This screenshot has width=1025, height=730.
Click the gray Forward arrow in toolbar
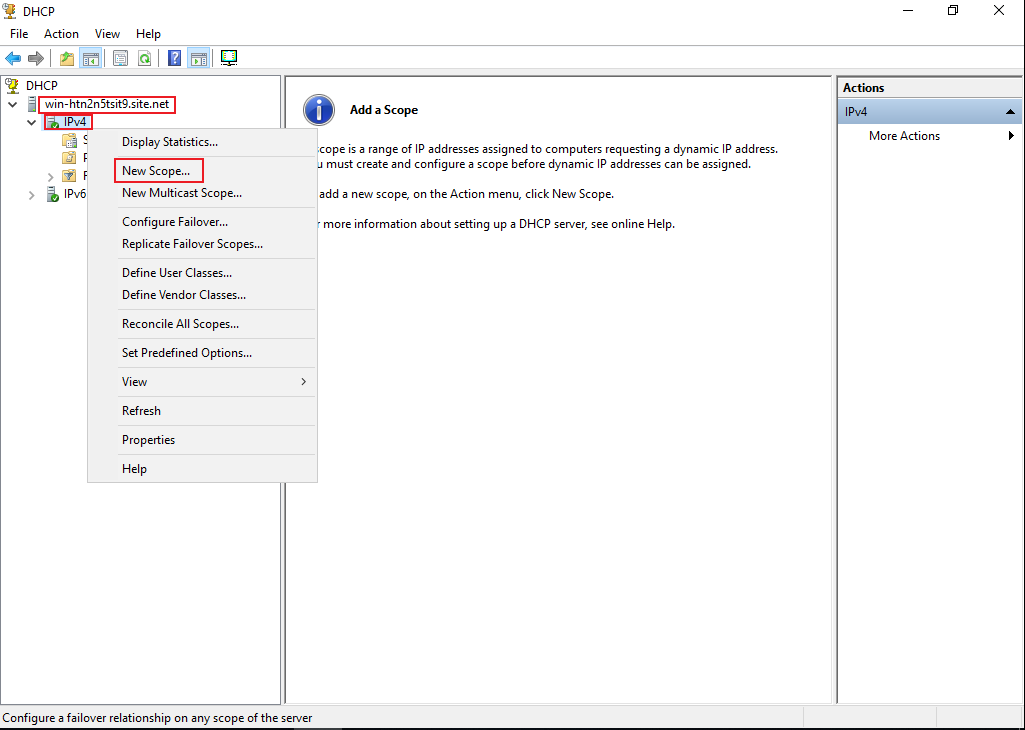(x=35, y=58)
